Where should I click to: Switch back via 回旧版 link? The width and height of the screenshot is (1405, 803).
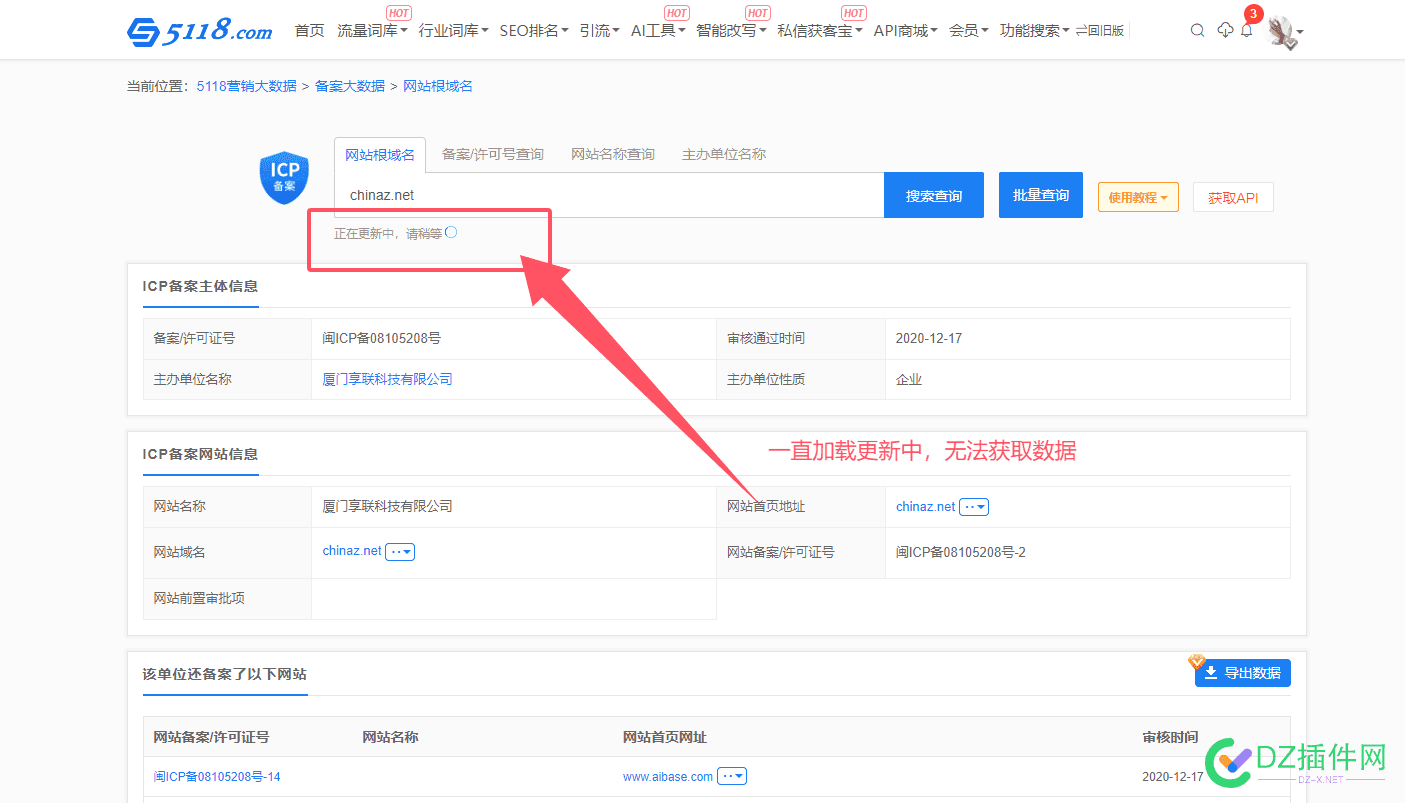(x=1100, y=31)
